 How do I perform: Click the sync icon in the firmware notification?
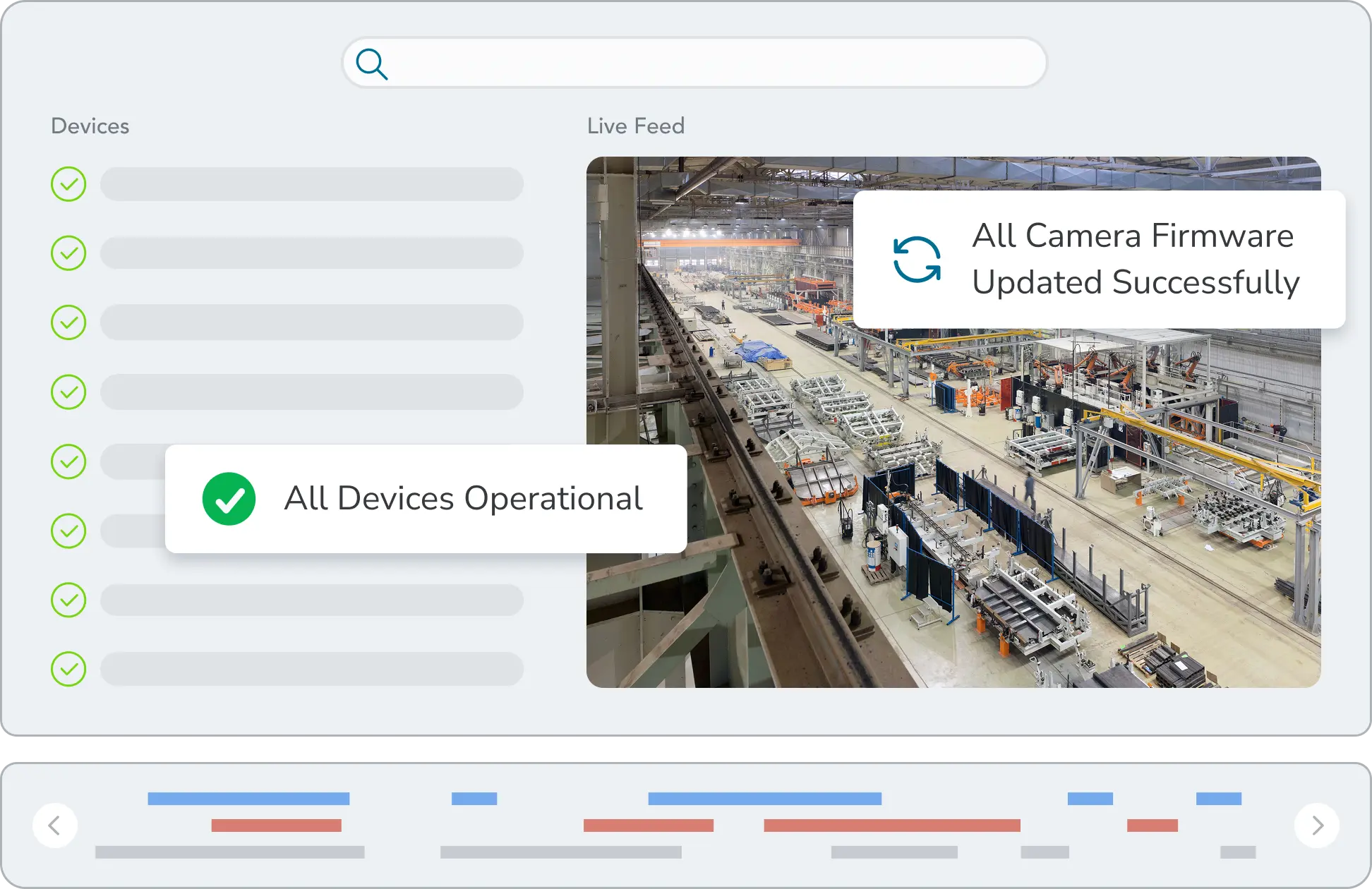[x=917, y=260]
